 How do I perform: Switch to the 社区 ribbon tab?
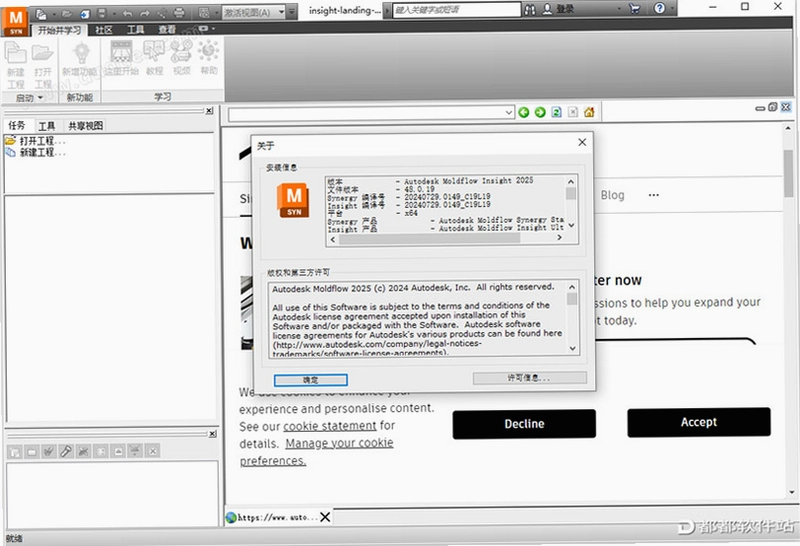(104, 30)
